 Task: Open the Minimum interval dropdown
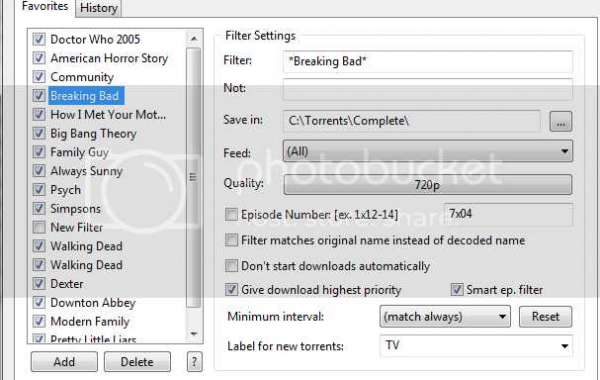[445, 316]
